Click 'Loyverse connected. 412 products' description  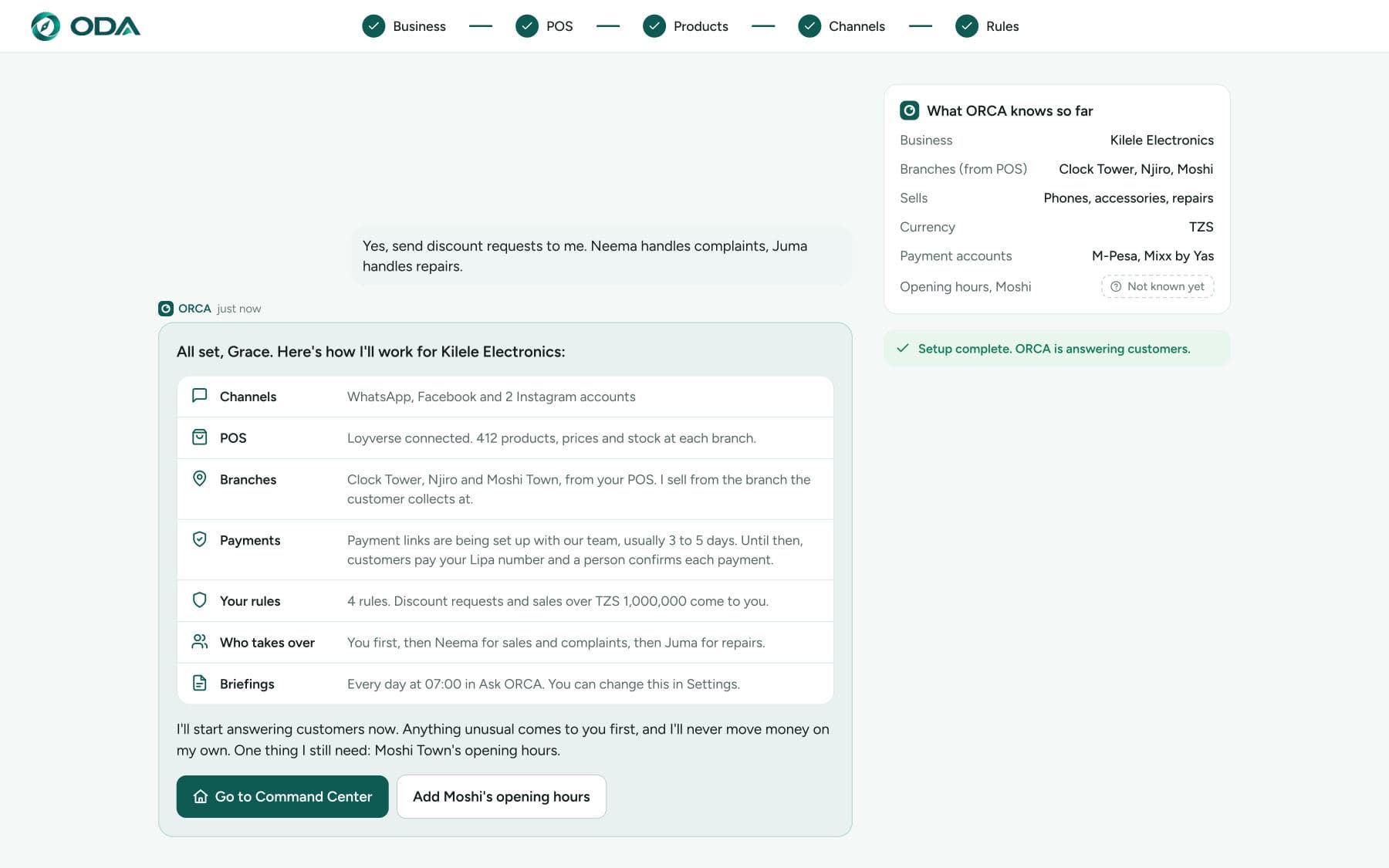[x=552, y=438]
